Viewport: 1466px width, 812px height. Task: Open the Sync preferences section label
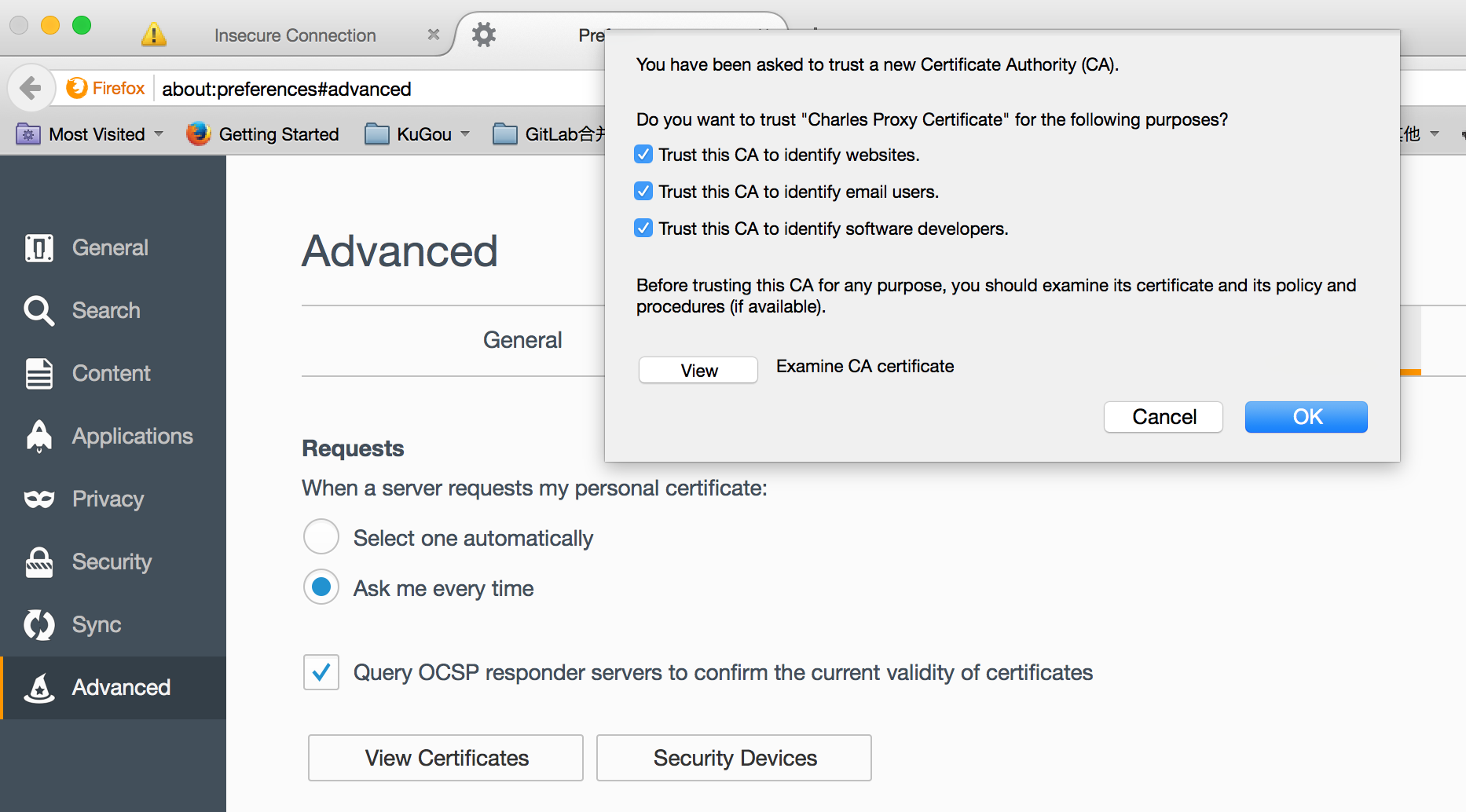click(x=97, y=624)
